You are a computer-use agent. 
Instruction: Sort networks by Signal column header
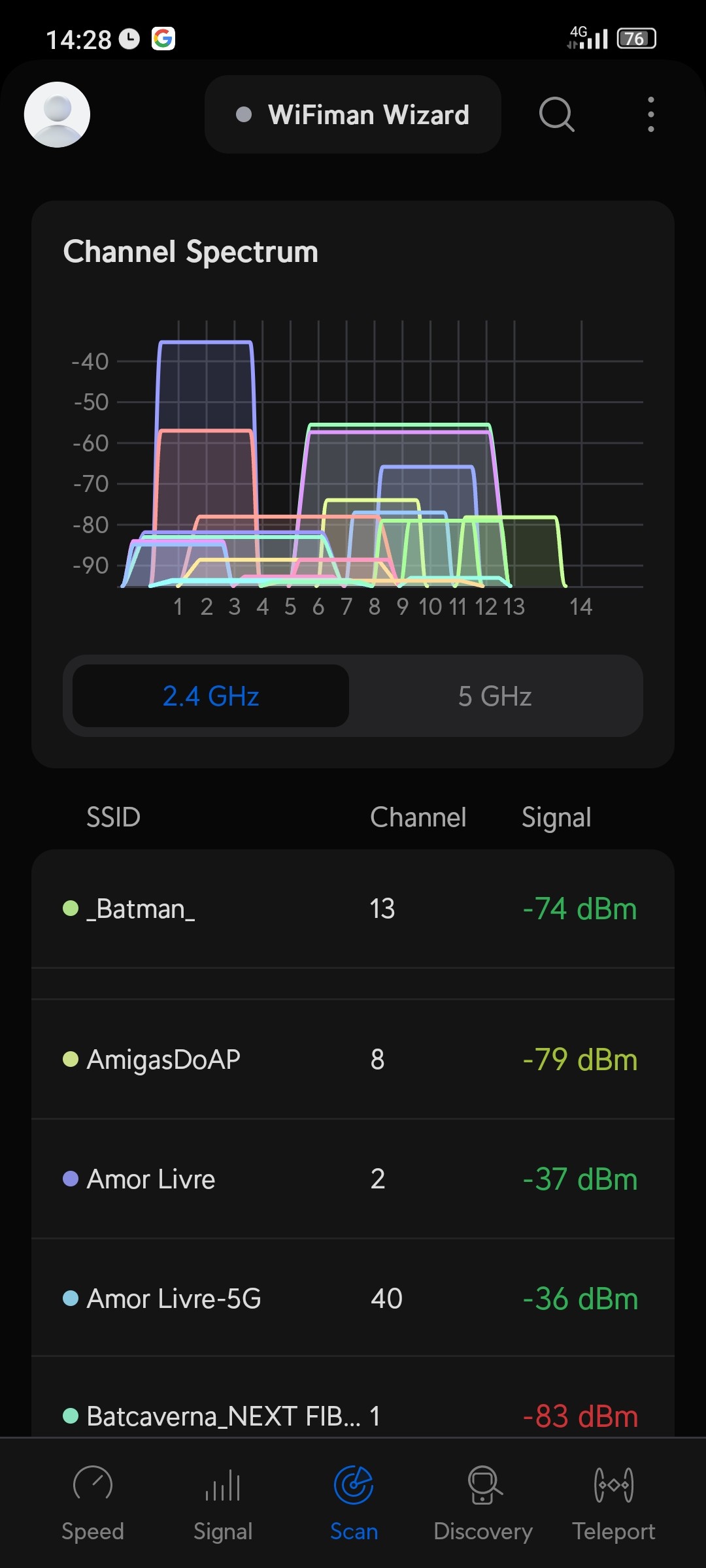click(556, 817)
